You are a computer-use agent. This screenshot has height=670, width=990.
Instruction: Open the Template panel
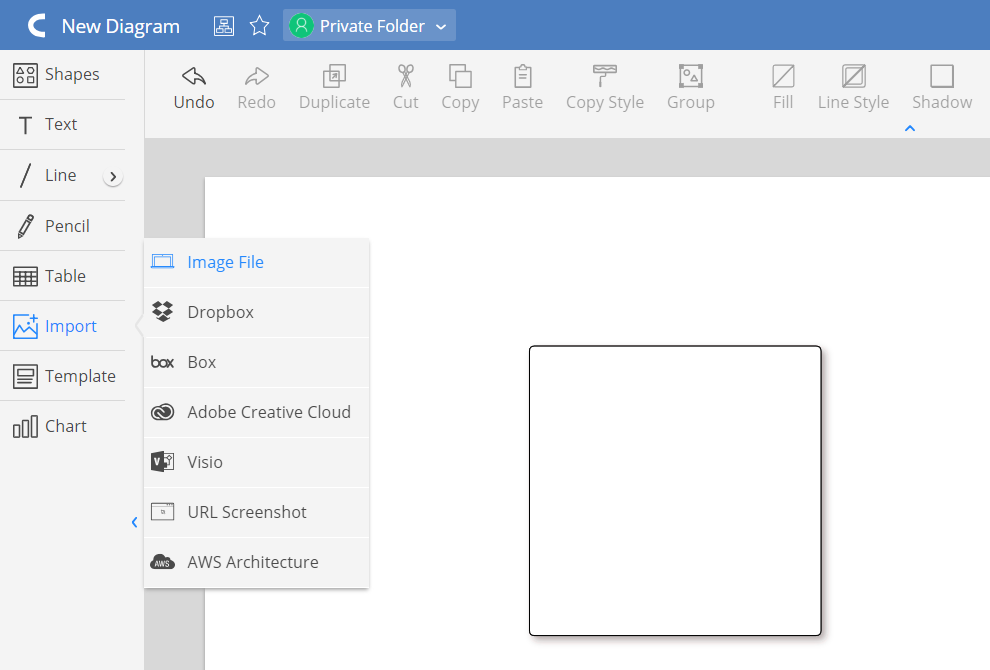click(x=63, y=376)
